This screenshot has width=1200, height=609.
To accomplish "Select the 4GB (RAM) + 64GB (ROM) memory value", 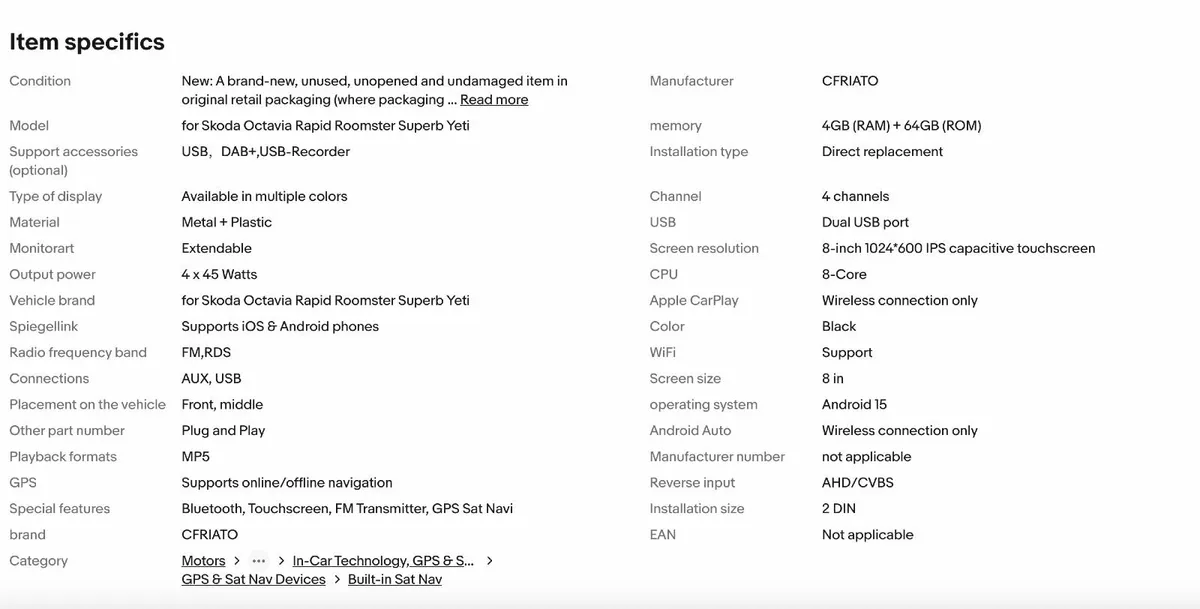I will (x=901, y=126).
